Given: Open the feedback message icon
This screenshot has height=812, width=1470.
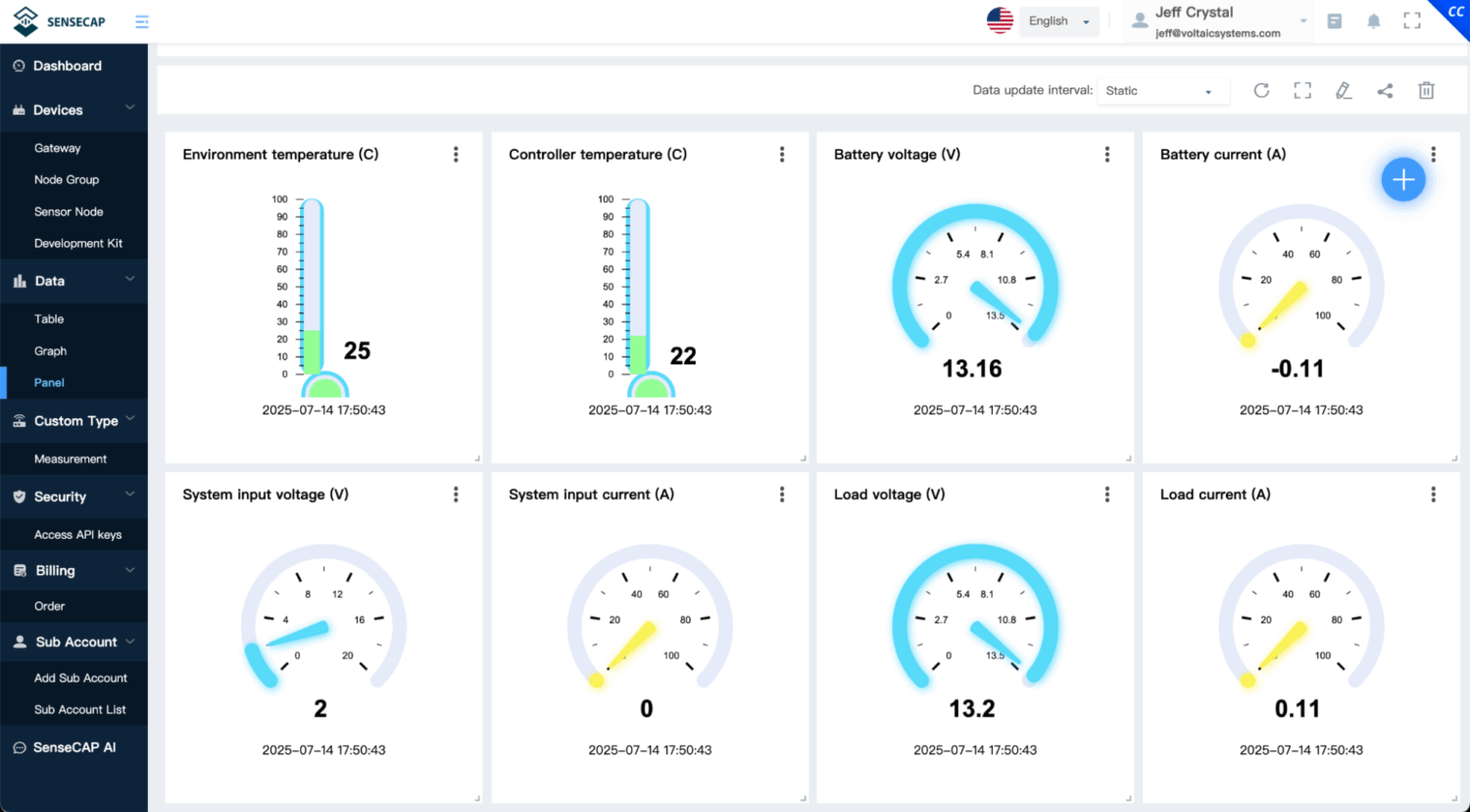Looking at the screenshot, I should 1334,21.
